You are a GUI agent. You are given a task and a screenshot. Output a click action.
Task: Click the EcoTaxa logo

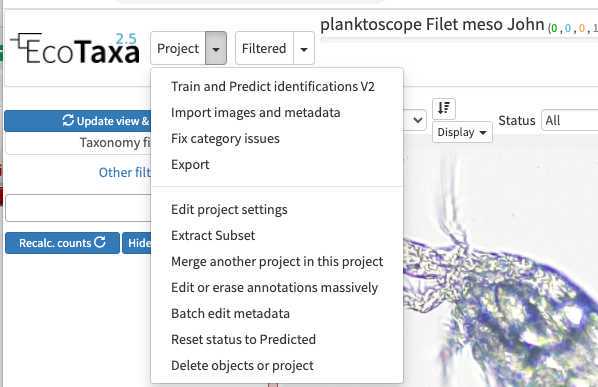tap(75, 48)
